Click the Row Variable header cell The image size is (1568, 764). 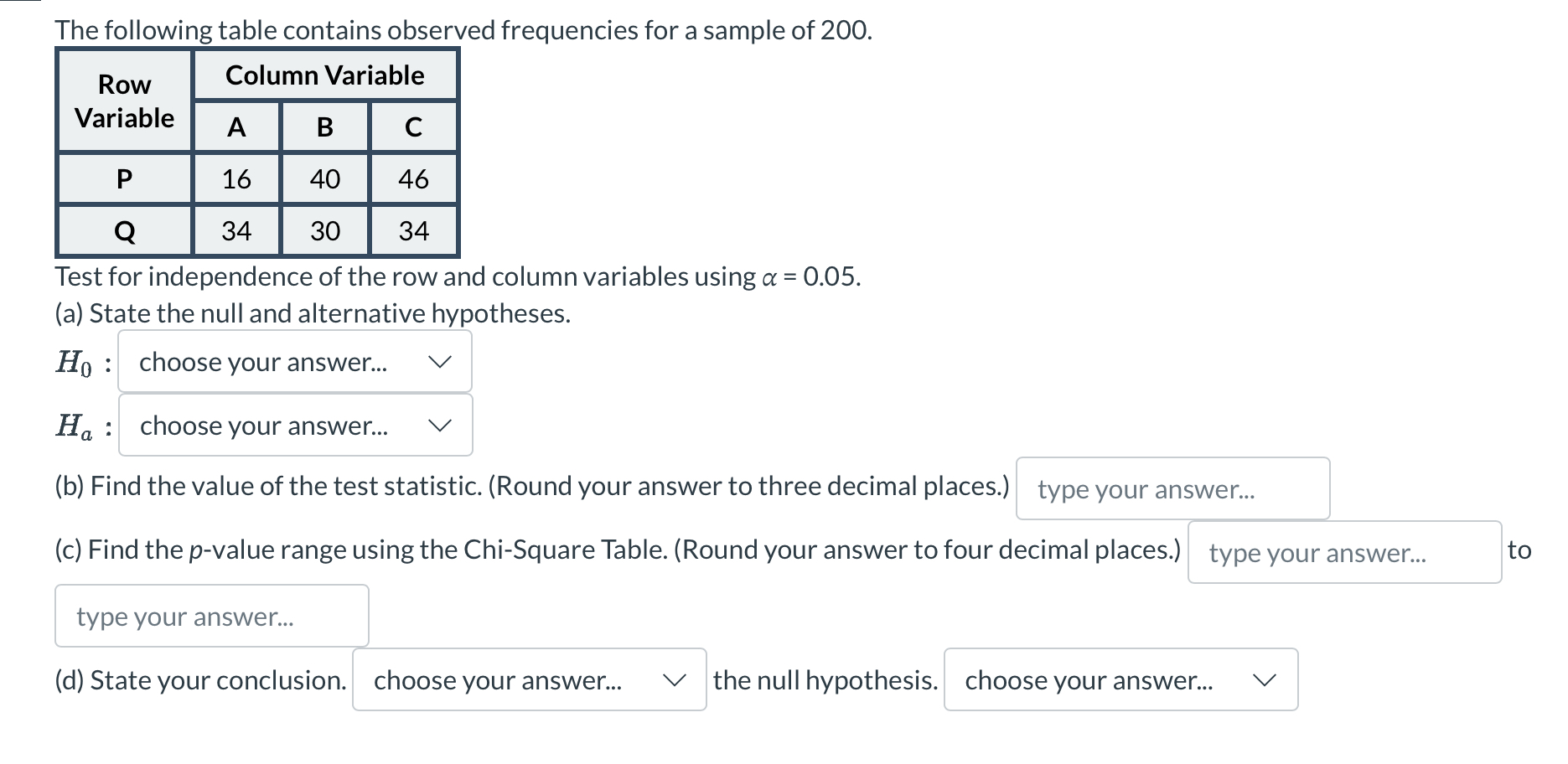pos(124,100)
